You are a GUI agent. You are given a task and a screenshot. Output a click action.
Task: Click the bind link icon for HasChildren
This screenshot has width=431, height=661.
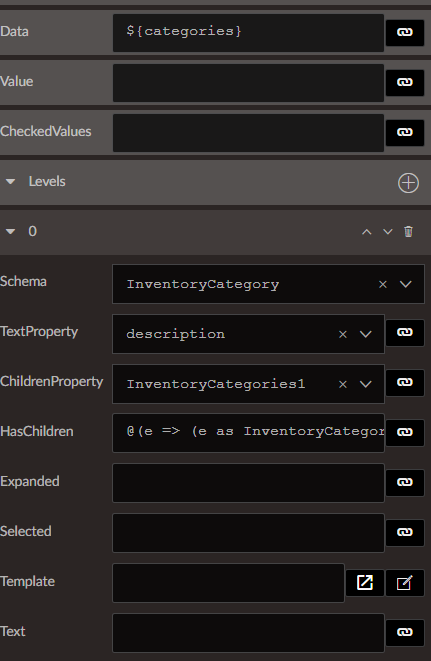404,432
